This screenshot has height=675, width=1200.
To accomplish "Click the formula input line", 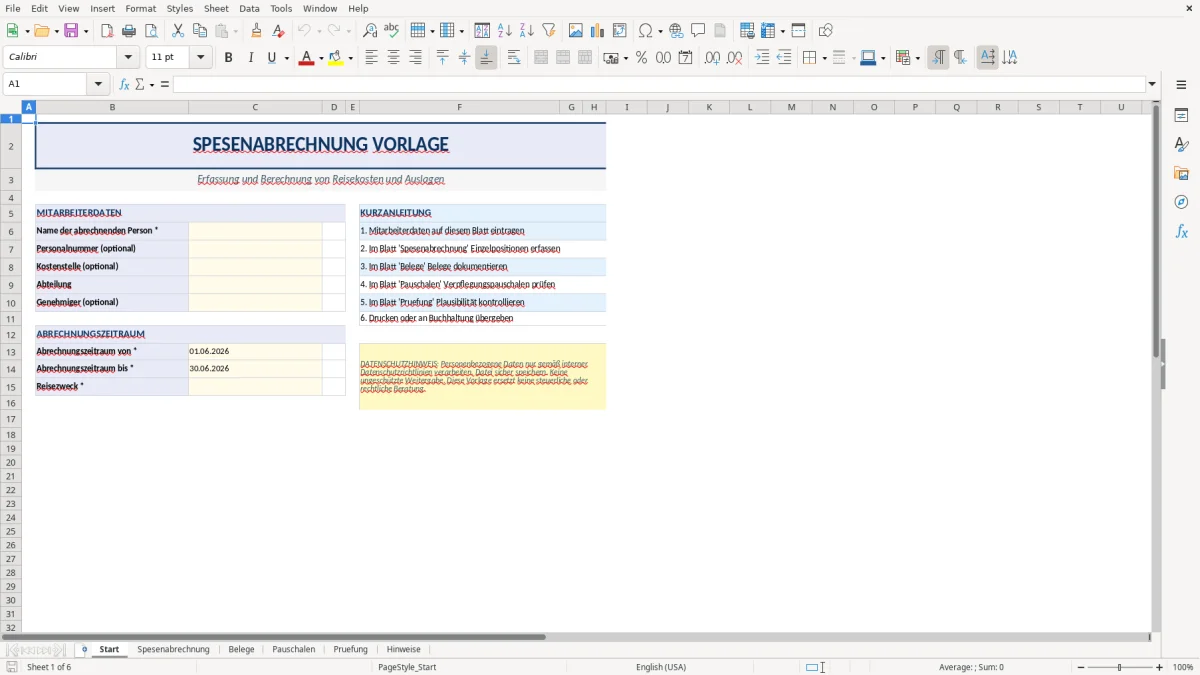I will tap(659, 84).
